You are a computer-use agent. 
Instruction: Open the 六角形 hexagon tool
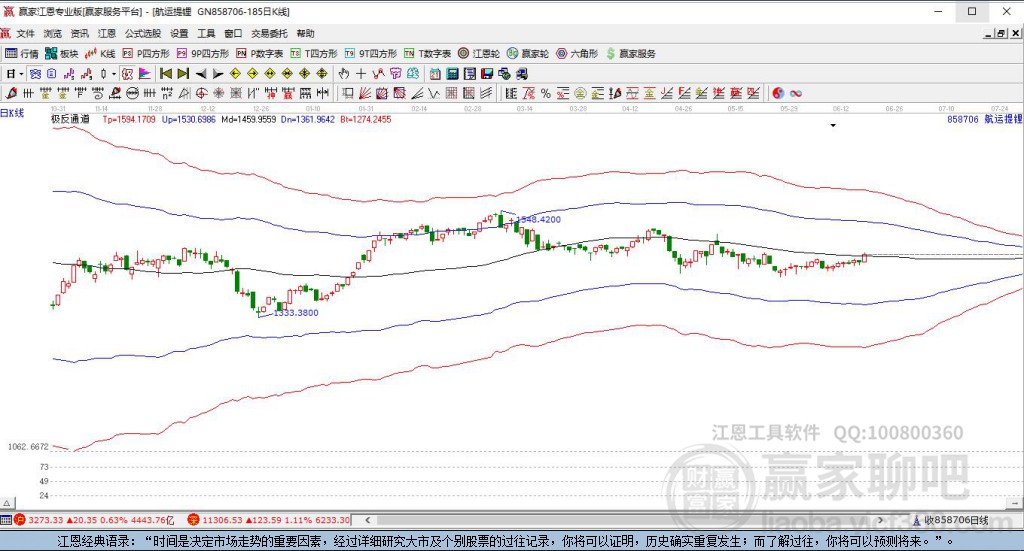click(577, 54)
